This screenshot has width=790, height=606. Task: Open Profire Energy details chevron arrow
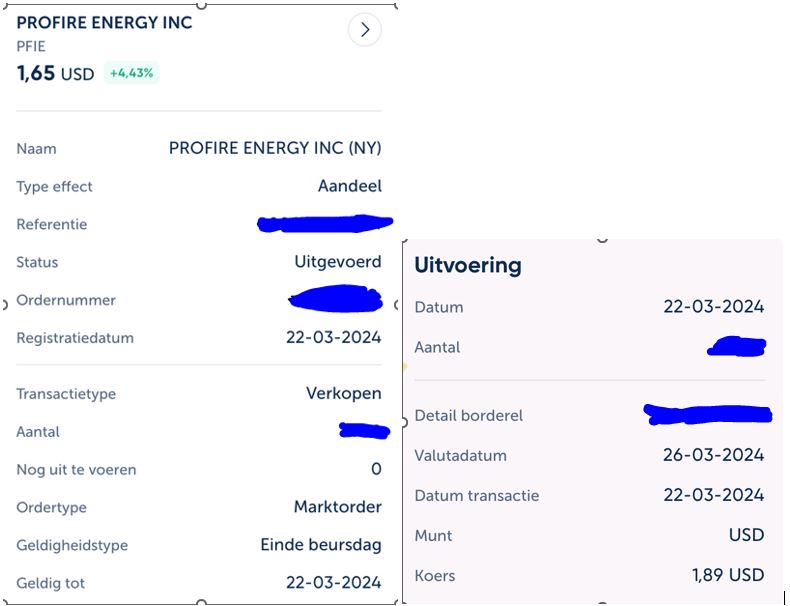(365, 30)
